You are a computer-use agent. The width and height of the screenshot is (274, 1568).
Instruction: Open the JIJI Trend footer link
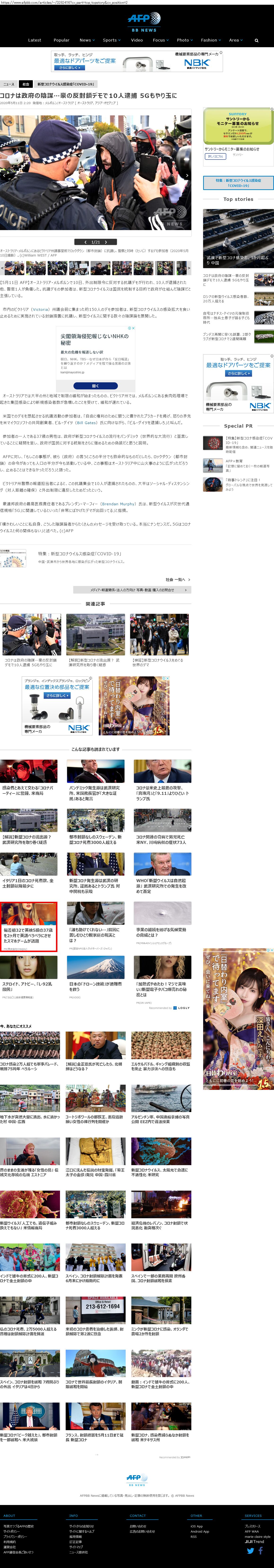[x=255, y=1542]
